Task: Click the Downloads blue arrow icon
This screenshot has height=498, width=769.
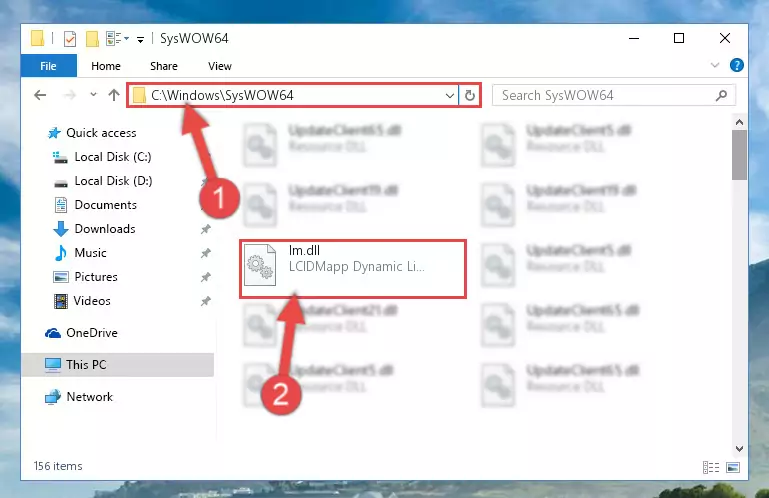Action: pos(61,229)
